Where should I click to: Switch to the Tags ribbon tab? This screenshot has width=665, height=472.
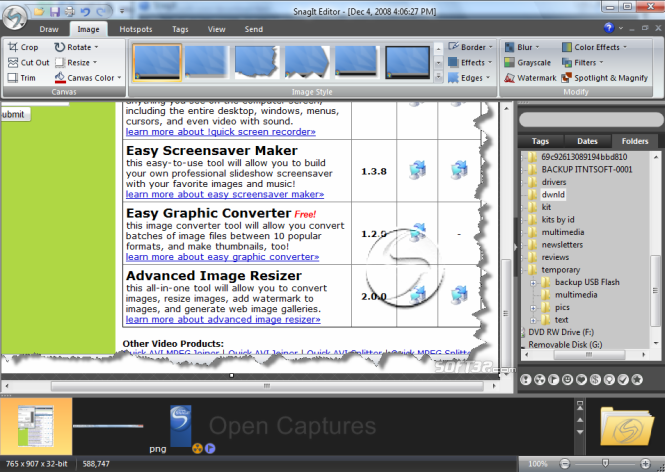pos(180,29)
